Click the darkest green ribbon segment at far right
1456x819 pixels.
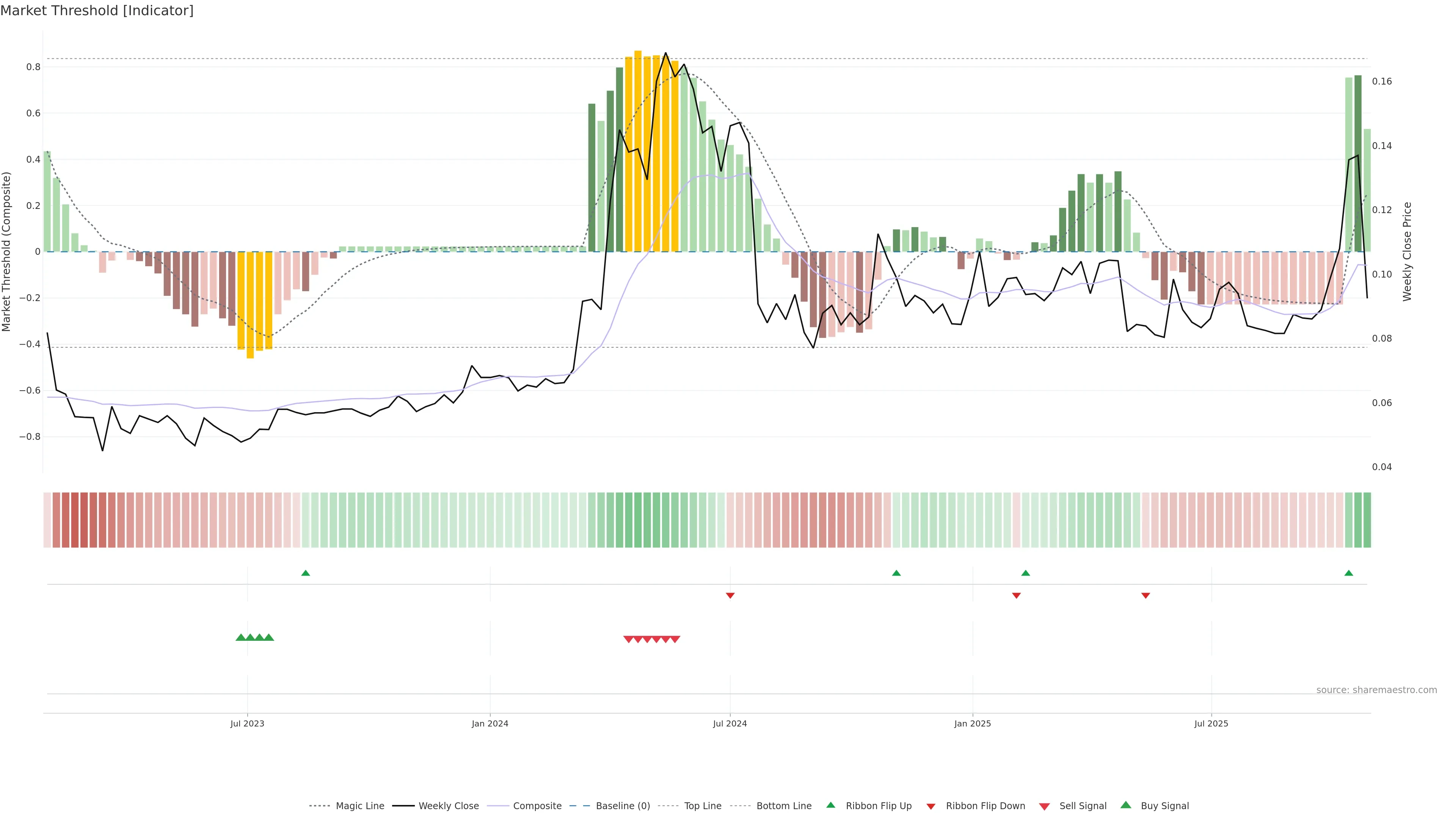point(1367,520)
